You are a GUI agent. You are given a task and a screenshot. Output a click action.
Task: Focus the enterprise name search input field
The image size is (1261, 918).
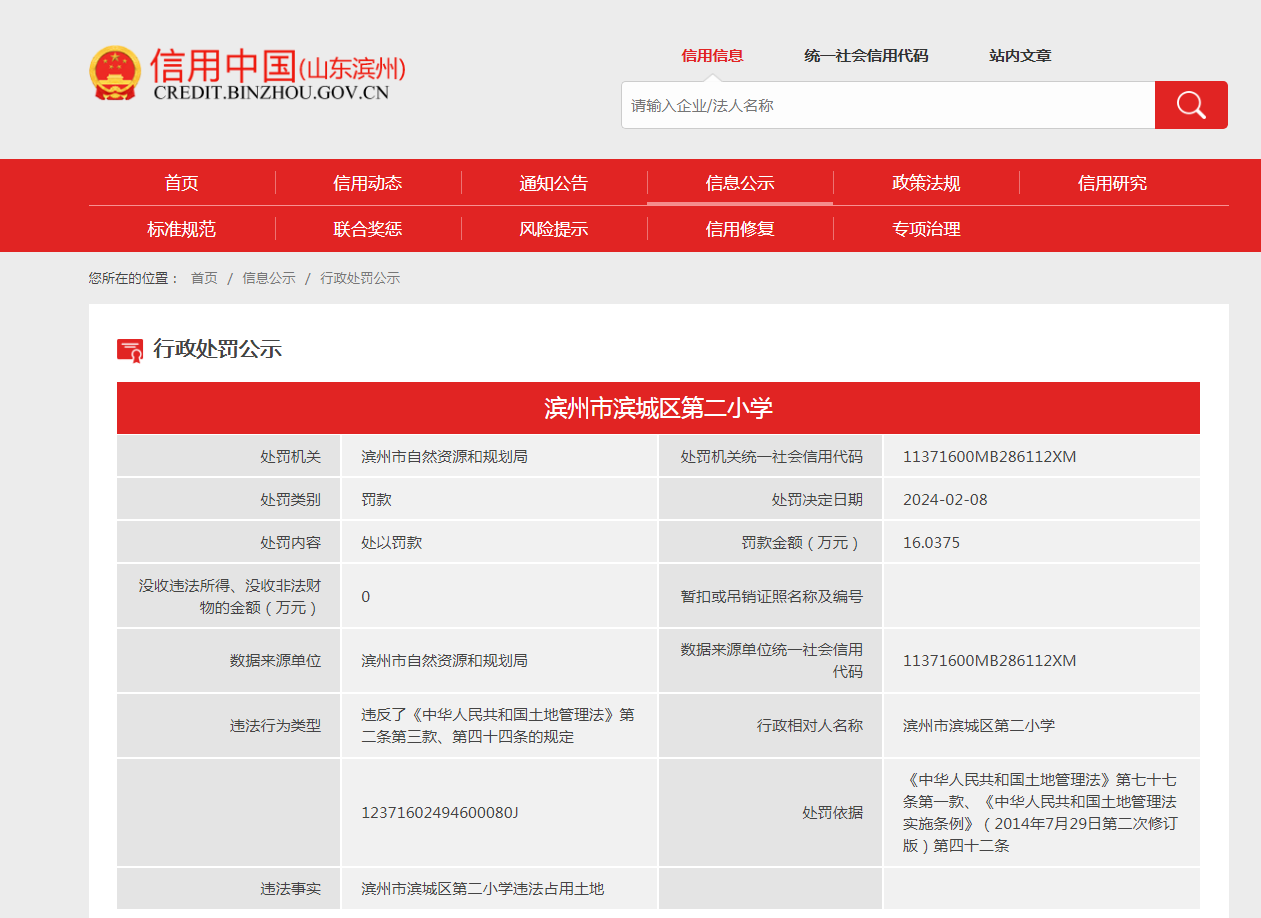click(x=887, y=105)
